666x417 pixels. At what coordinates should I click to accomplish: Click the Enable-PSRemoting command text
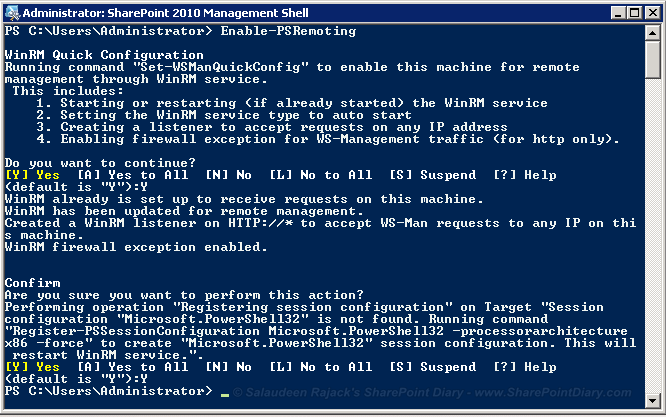(x=288, y=31)
